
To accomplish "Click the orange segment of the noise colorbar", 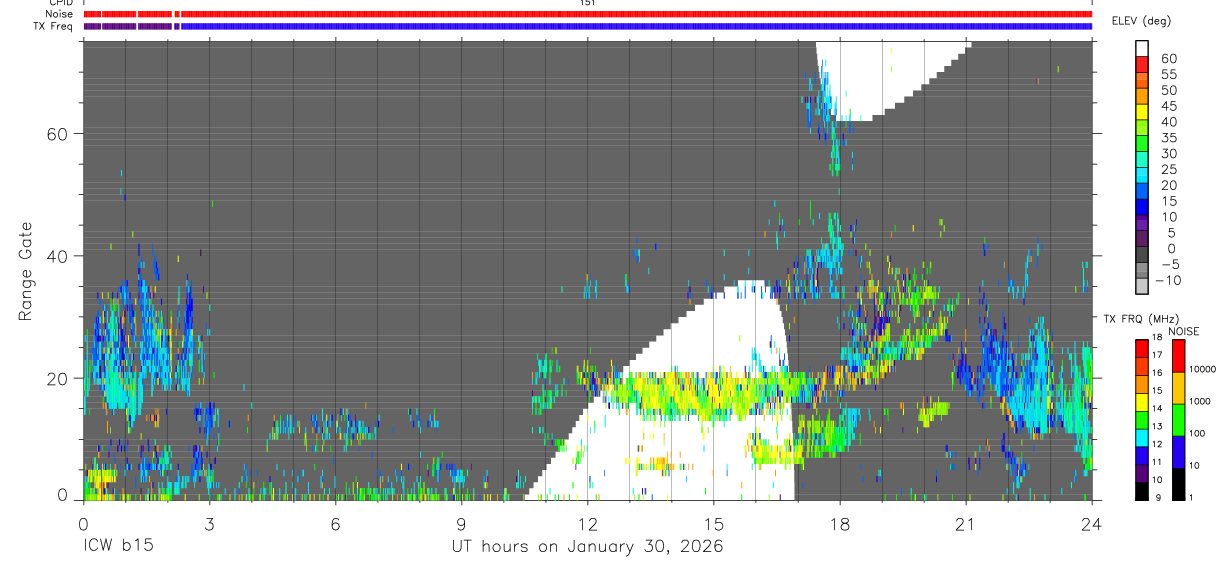I will [1178, 387].
